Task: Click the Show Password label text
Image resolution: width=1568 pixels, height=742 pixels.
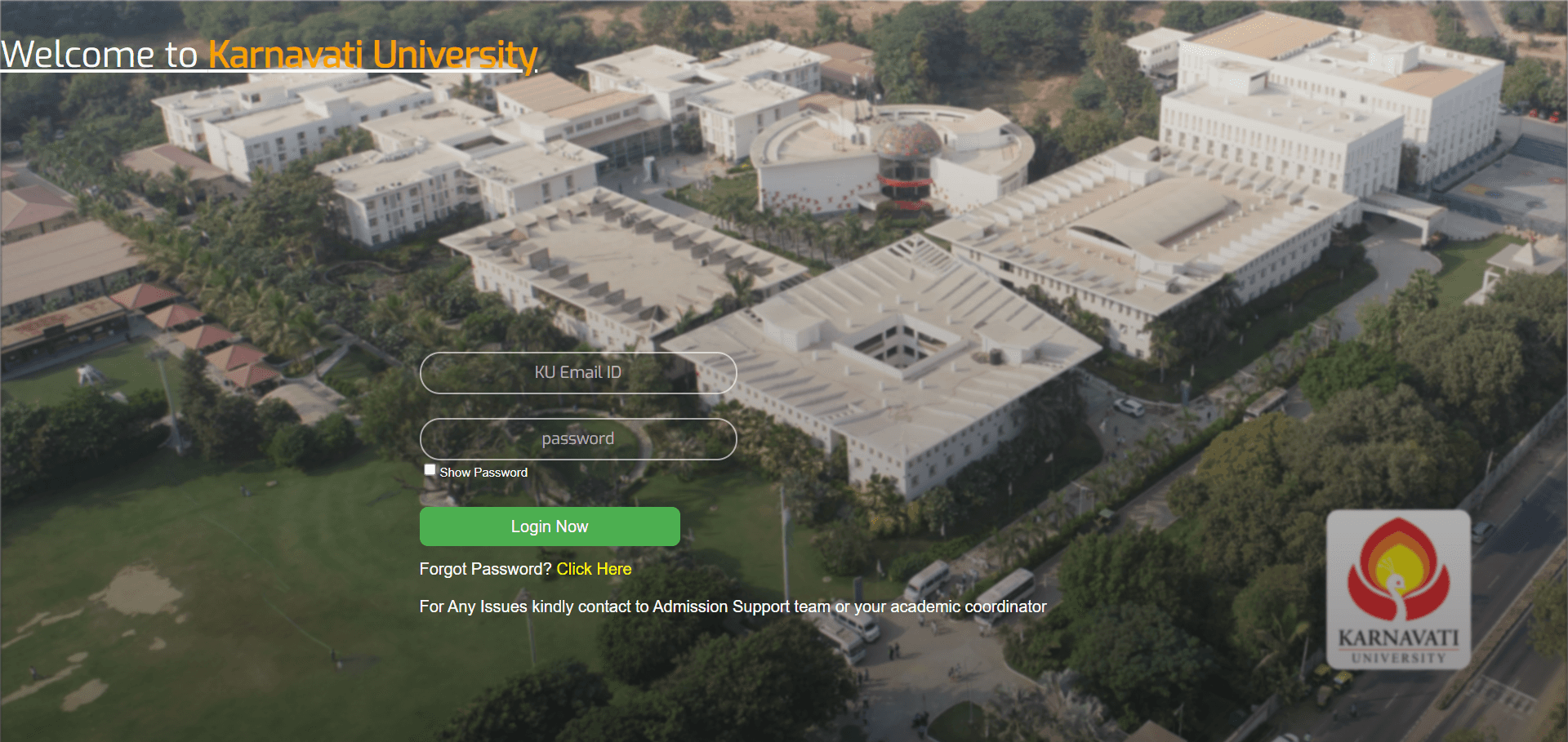Action: coord(483,473)
